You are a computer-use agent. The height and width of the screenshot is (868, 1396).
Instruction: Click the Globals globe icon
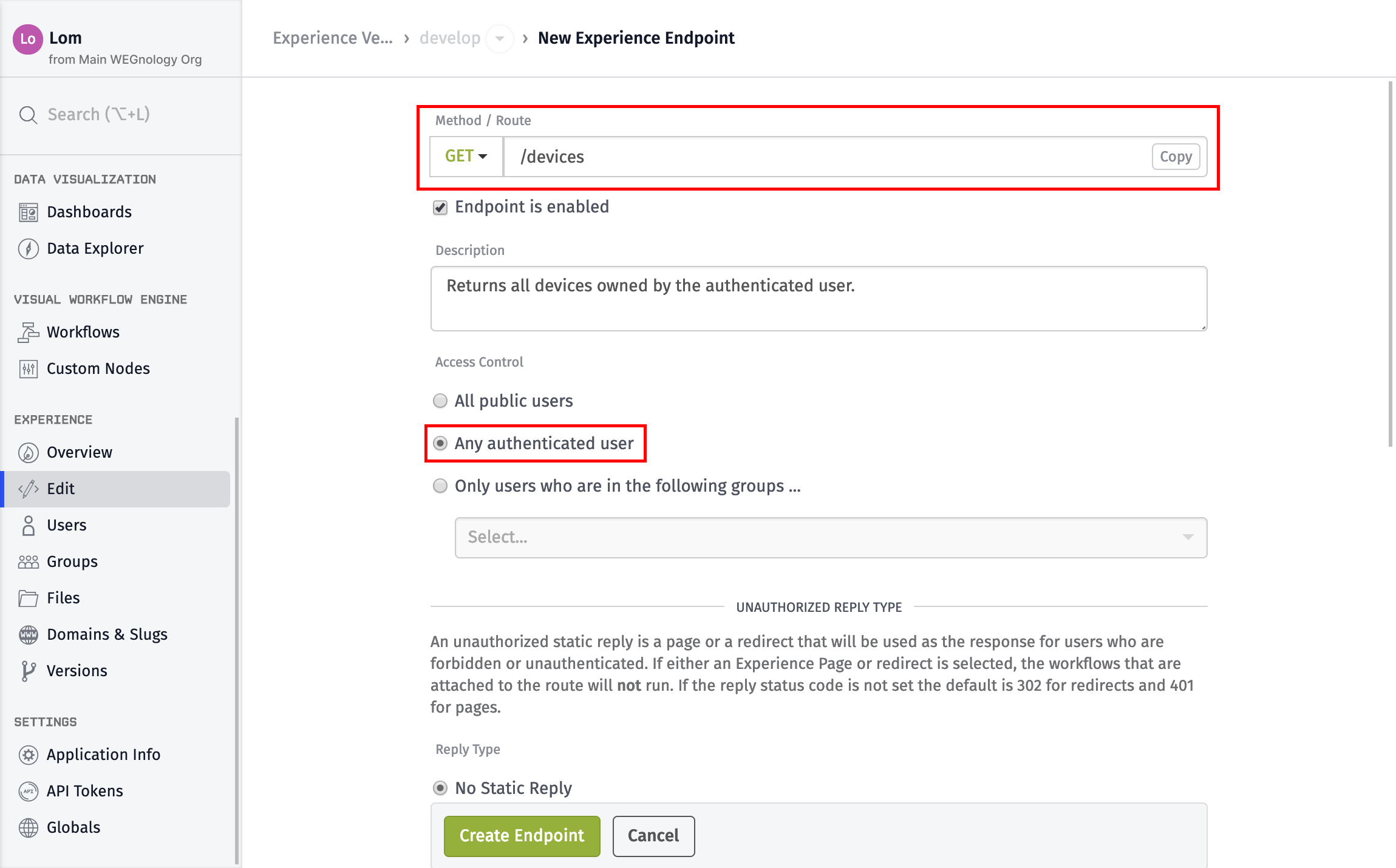[28, 828]
